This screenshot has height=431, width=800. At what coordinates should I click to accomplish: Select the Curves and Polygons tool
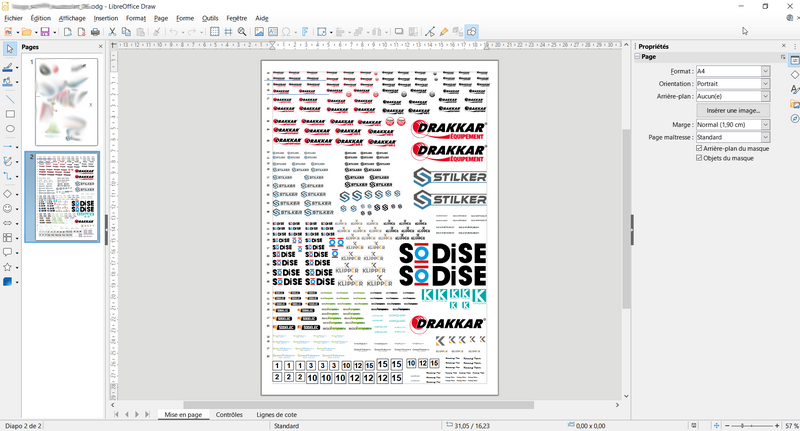8,162
